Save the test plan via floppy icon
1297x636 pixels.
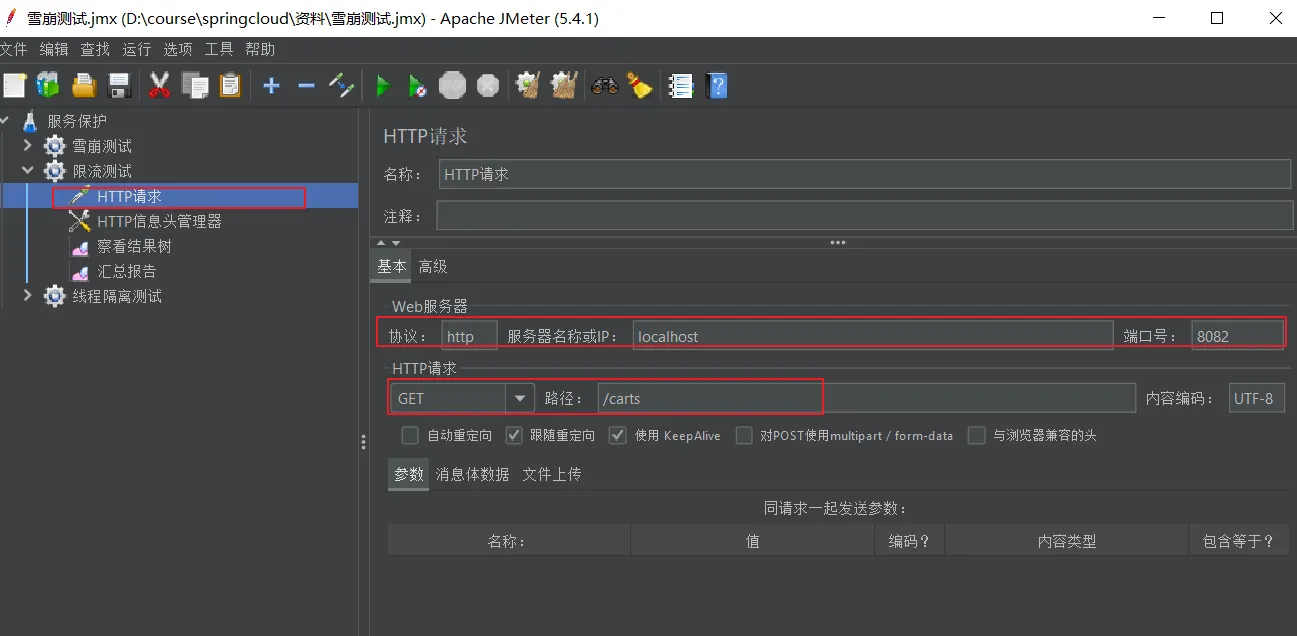119,86
